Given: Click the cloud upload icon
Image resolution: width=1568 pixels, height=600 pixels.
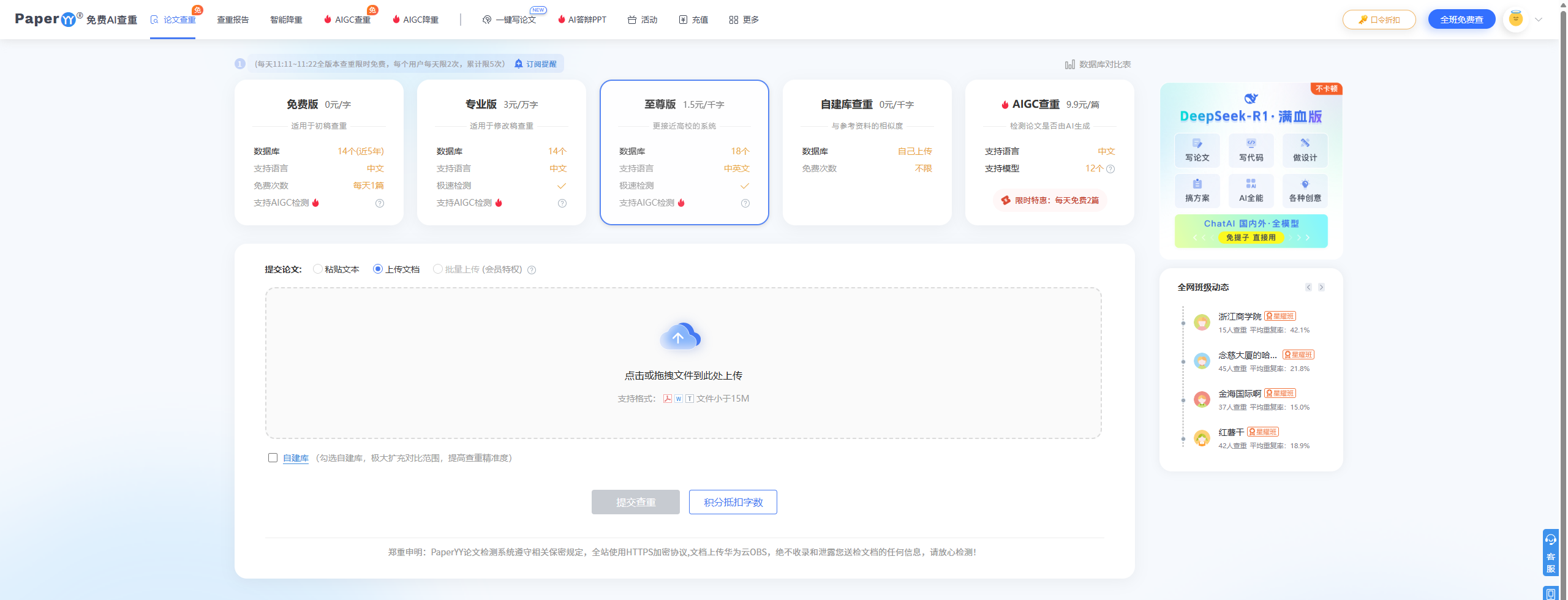Looking at the screenshot, I should click(680, 336).
